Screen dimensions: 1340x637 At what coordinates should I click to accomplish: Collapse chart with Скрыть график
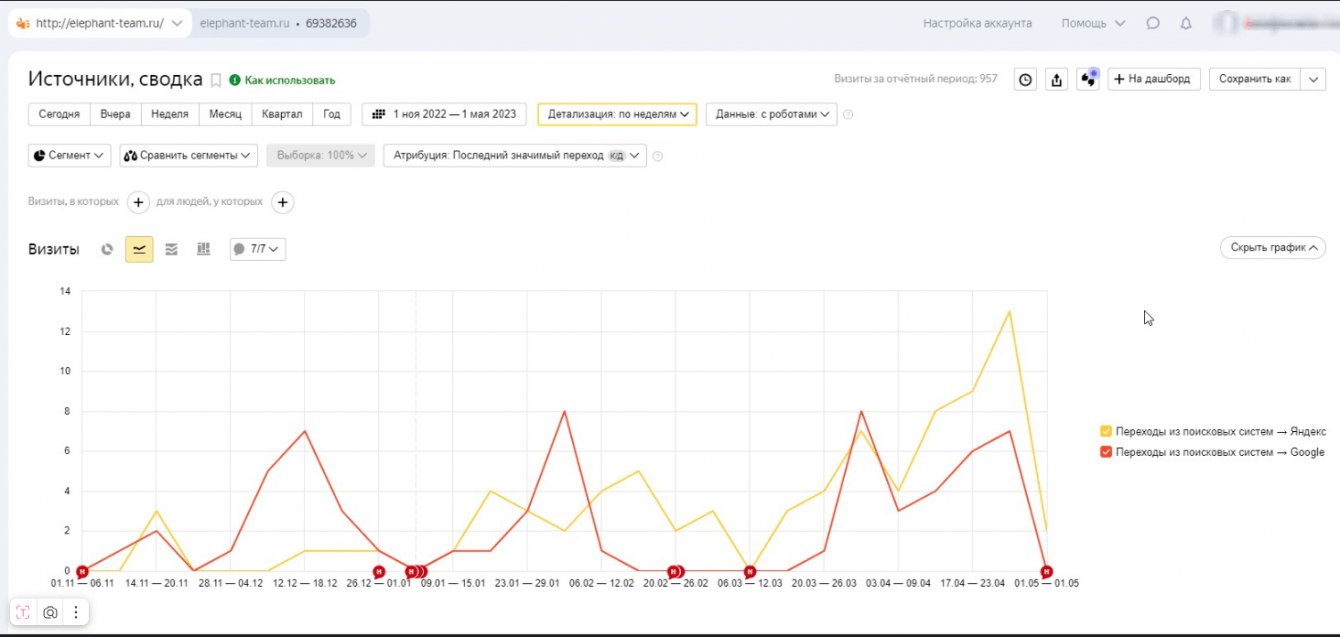click(x=1272, y=247)
